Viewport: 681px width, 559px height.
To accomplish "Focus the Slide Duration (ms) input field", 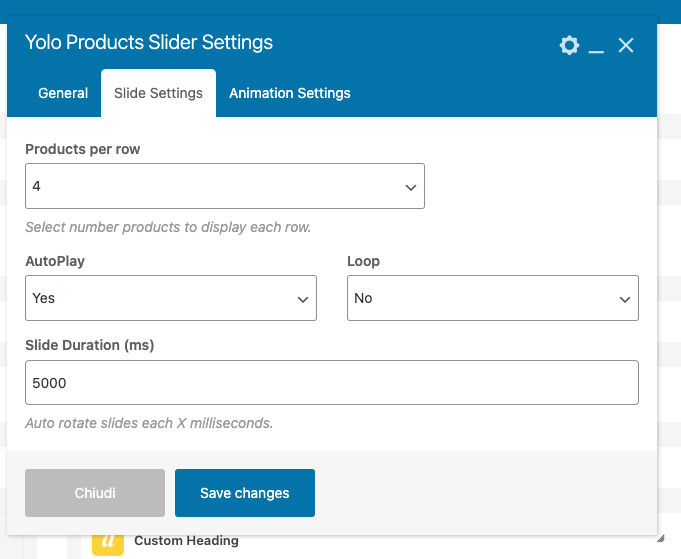I will 332,383.
